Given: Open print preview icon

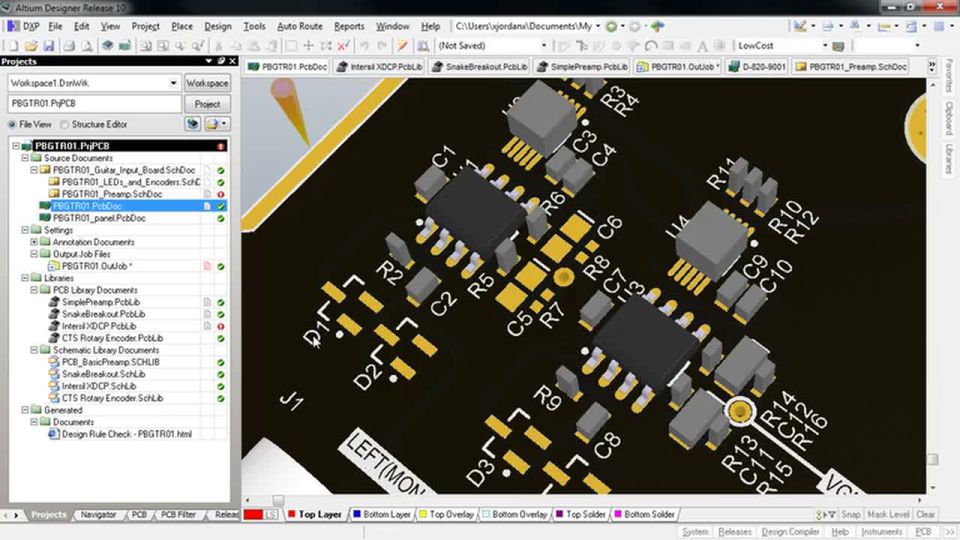Looking at the screenshot, I should 87,46.
